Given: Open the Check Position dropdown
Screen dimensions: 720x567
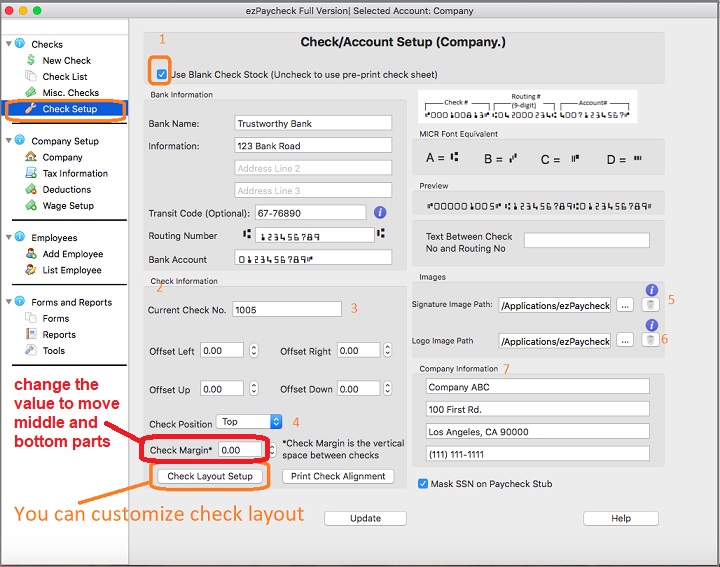Looking at the screenshot, I should point(249,421).
